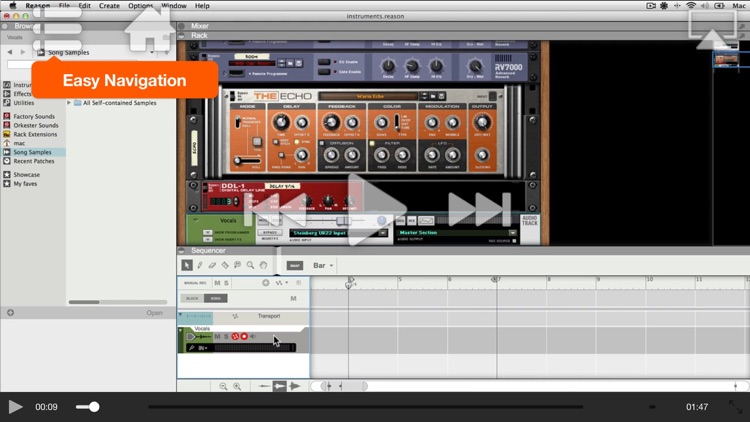Toggle record enable on Vocals track

(244, 336)
